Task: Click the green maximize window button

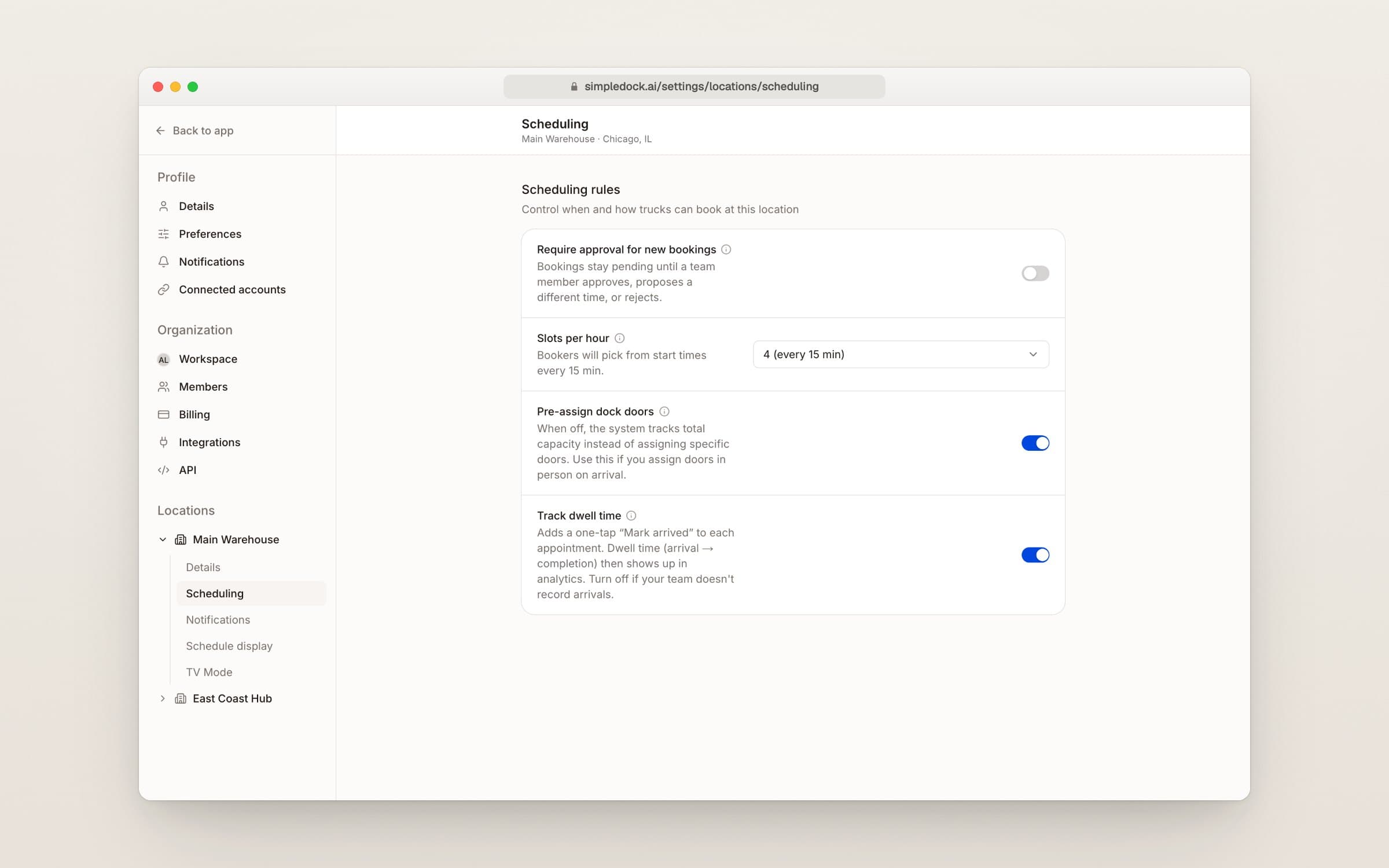Action: click(x=193, y=87)
